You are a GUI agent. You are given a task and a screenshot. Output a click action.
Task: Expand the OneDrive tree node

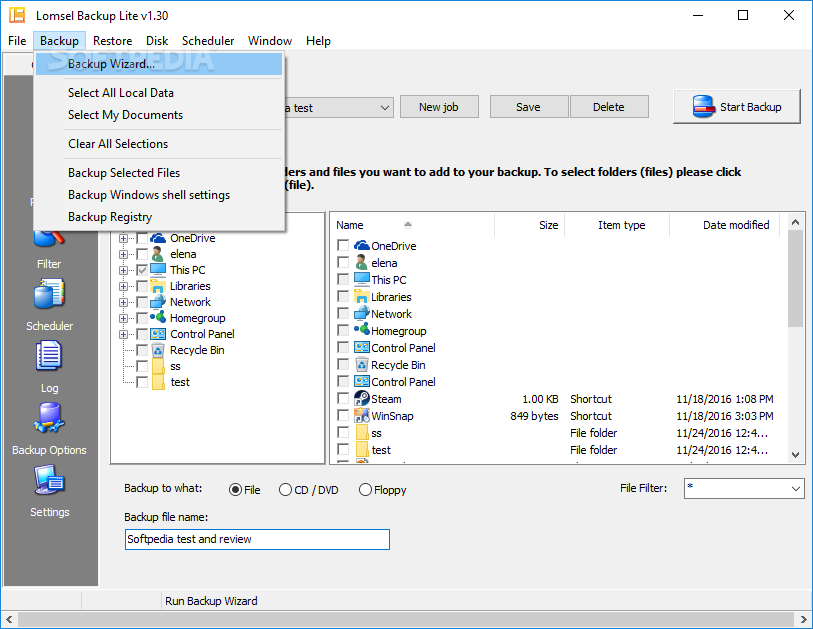tap(123, 239)
